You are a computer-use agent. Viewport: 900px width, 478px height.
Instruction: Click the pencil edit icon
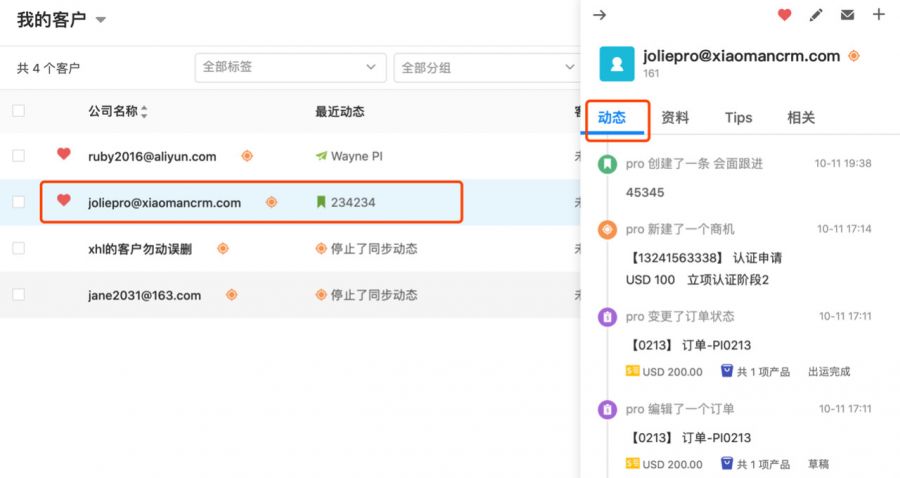click(x=816, y=15)
